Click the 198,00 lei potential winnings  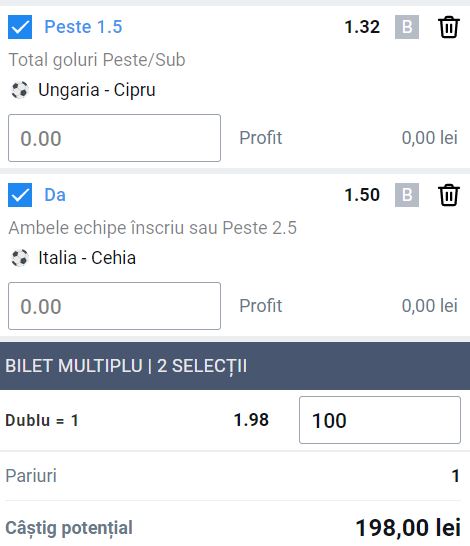point(408,528)
